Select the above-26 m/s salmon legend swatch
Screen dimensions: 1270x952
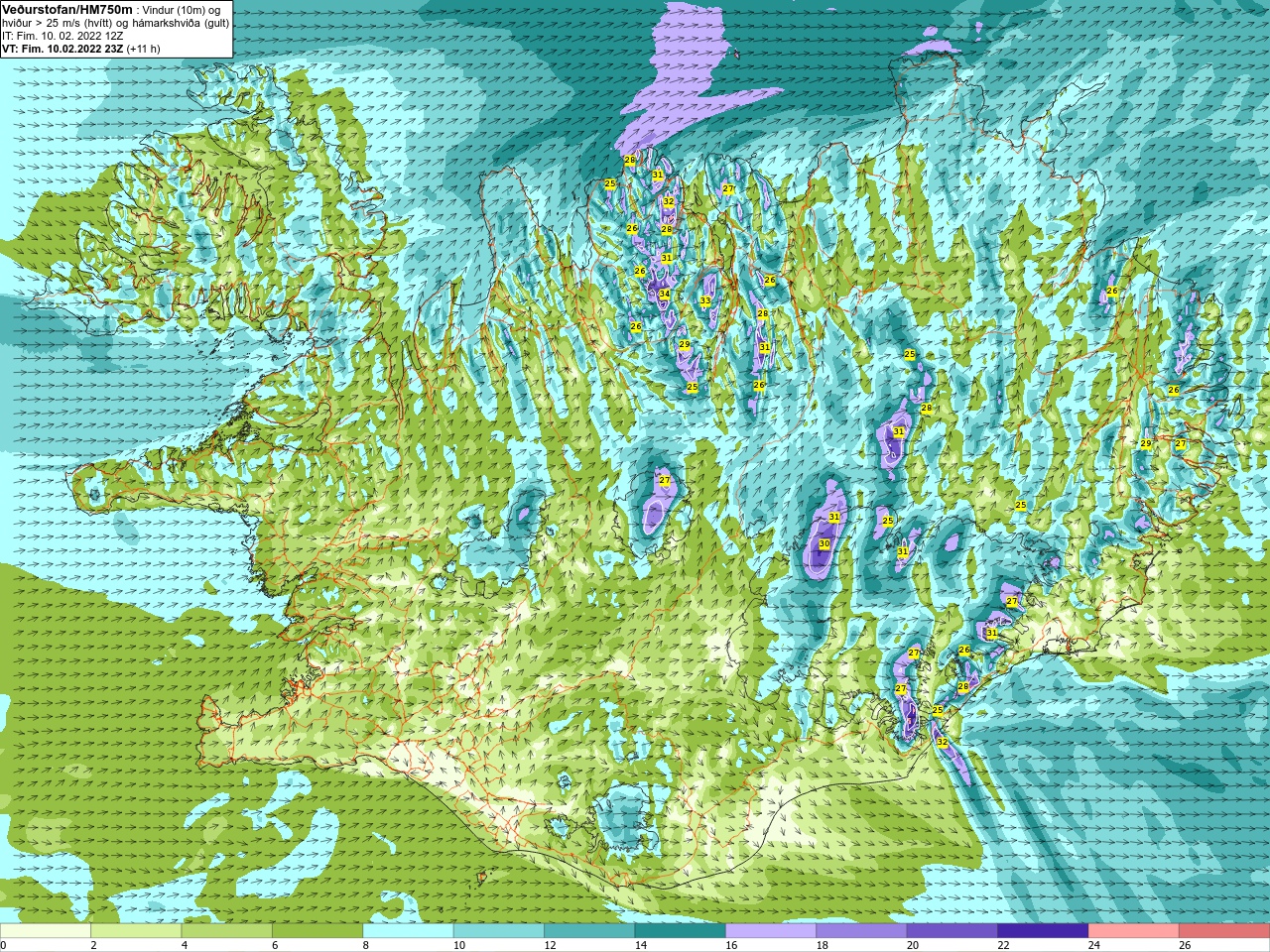(x=1224, y=931)
